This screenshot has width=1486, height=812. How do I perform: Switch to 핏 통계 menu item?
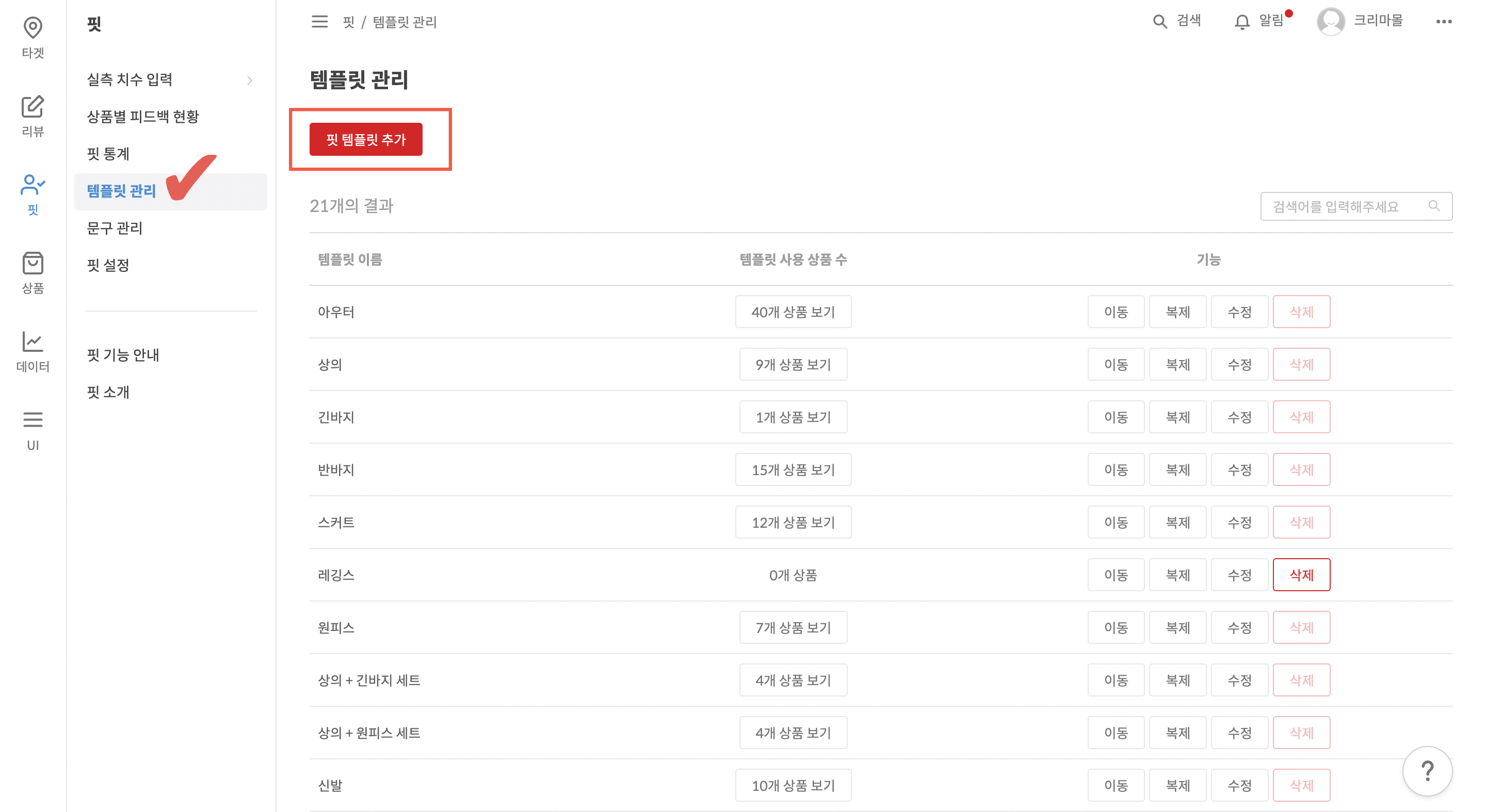[x=107, y=153]
